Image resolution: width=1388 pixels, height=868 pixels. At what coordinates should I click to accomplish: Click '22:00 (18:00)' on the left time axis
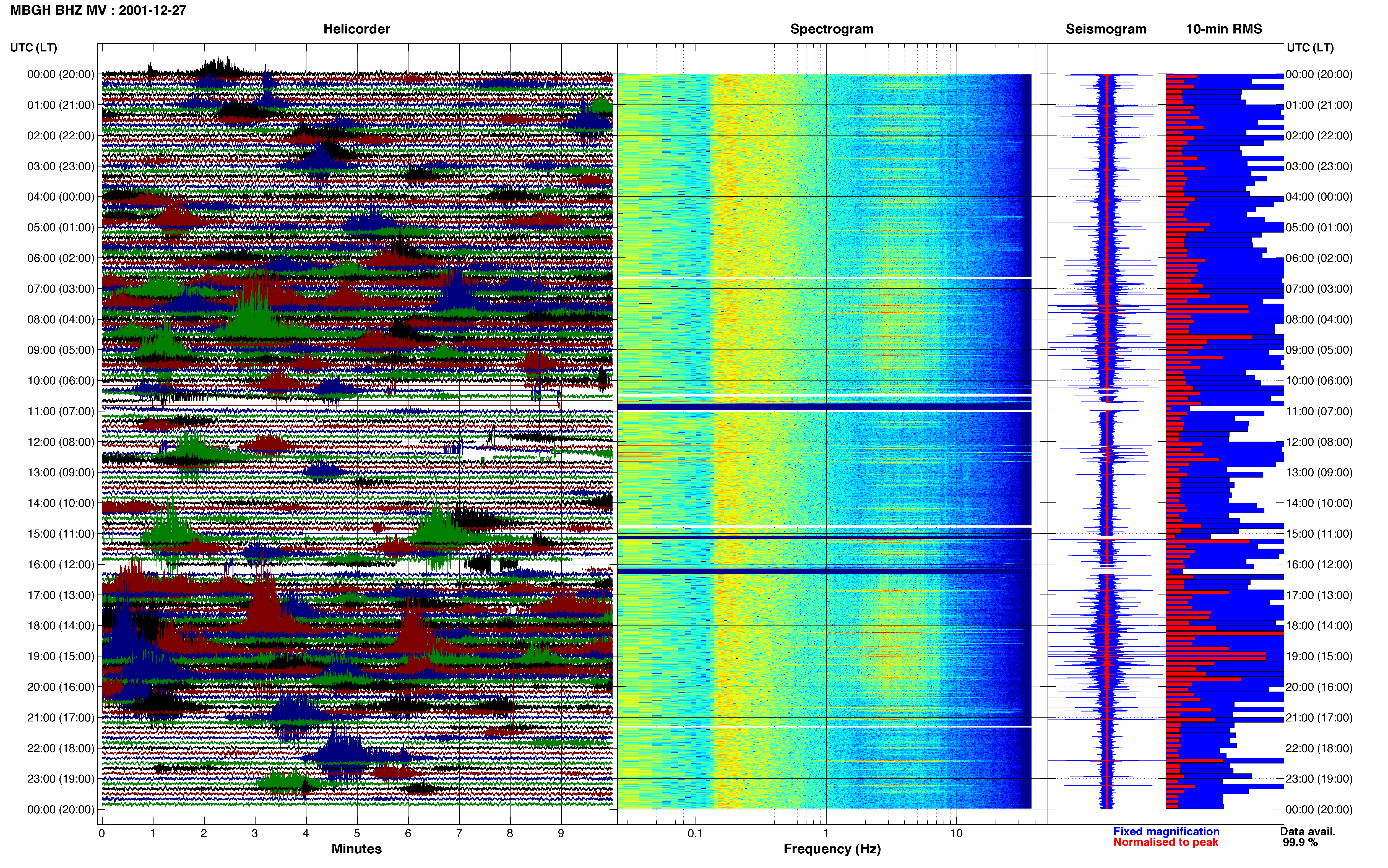(60, 748)
